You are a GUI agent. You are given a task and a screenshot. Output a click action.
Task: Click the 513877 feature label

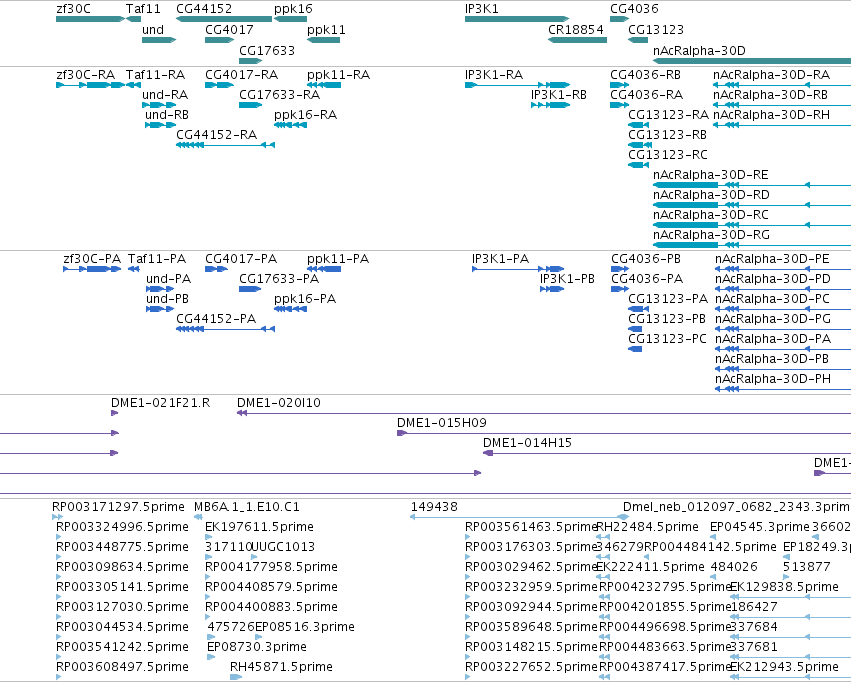(806, 567)
